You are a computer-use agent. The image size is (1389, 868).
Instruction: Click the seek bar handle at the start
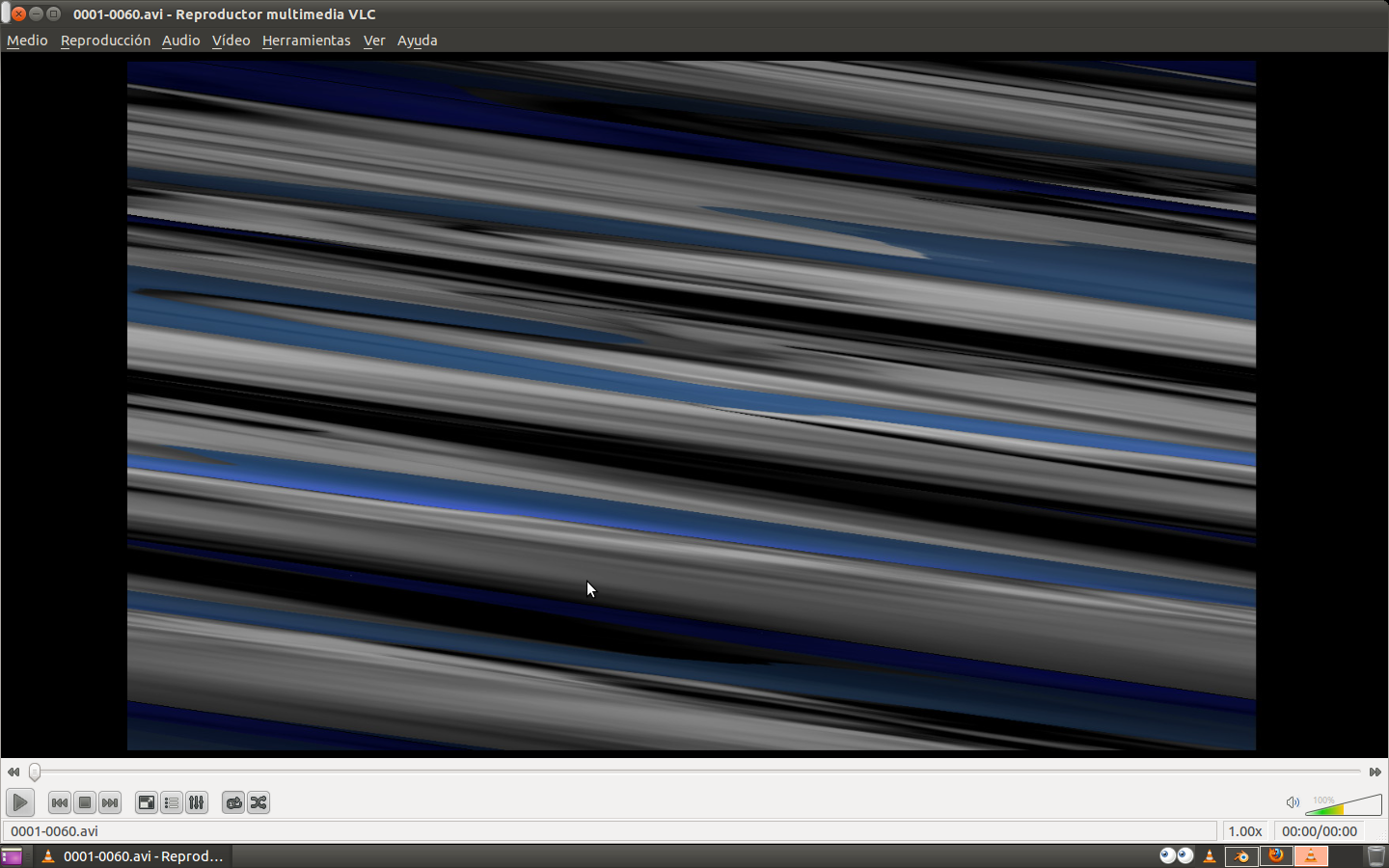(35, 772)
